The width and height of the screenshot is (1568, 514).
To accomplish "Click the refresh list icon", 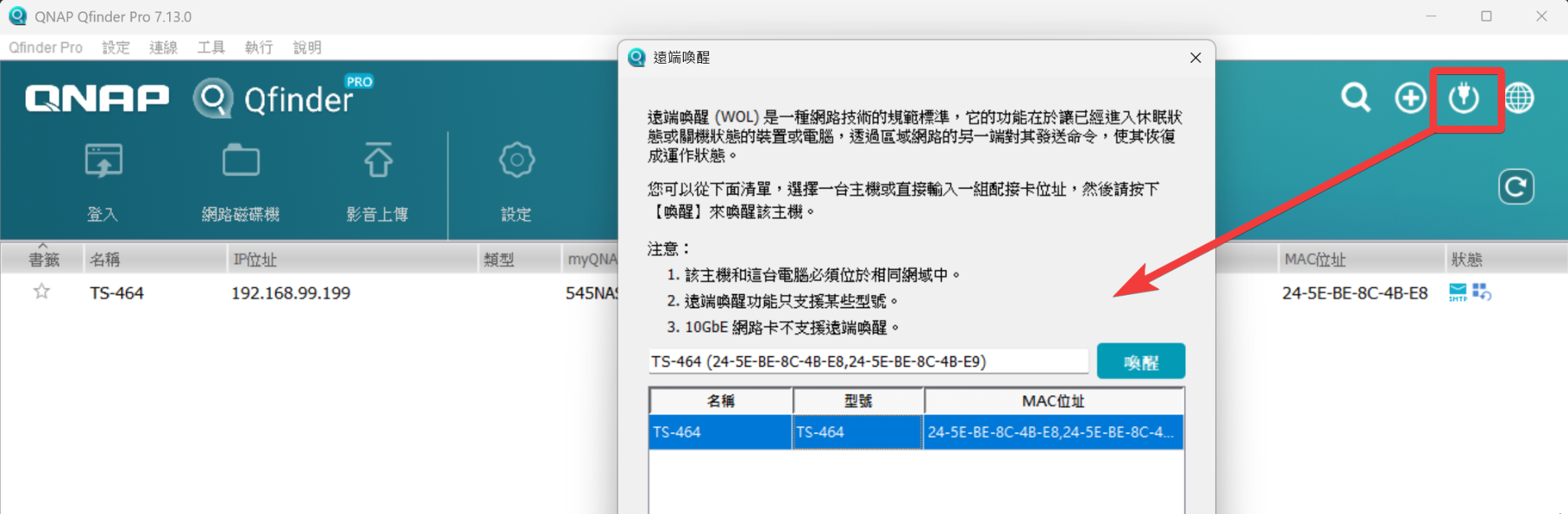I will [1516, 187].
